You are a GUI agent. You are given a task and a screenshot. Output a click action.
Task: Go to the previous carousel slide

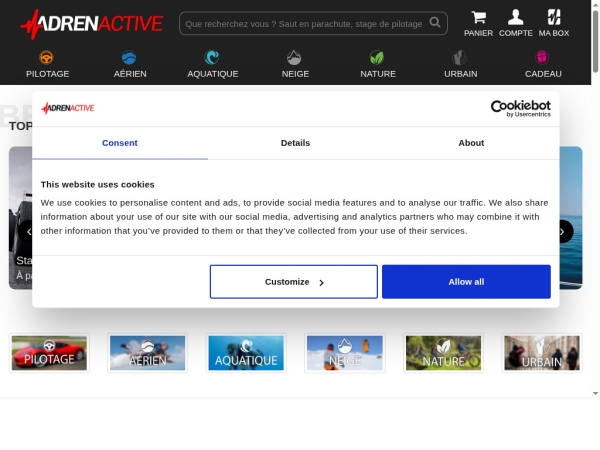28,232
